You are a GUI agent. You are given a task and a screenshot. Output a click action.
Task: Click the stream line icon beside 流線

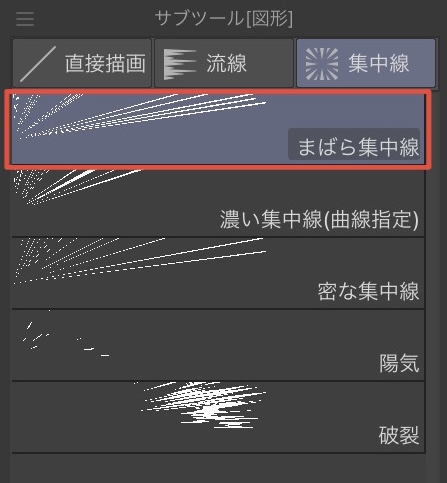[x=180, y=64]
